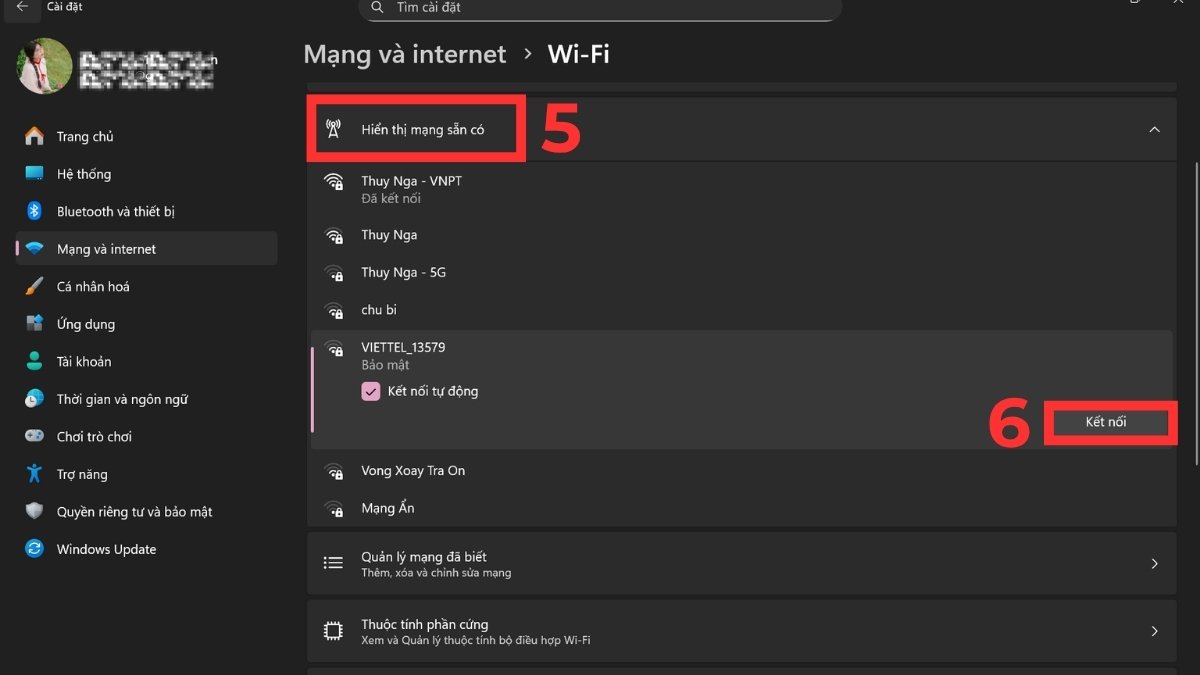Select the Windows Update icon
Image resolution: width=1200 pixels, height=675 pixels.
tap(34, 549)
